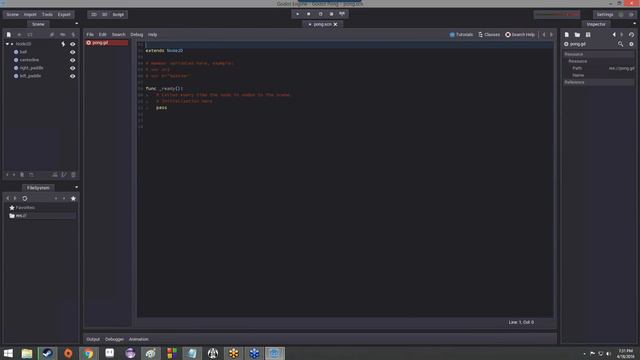This screenshot has width=640, height=360.
Task: Toggle left_paddle visibility eye
Action: point(73,76)
